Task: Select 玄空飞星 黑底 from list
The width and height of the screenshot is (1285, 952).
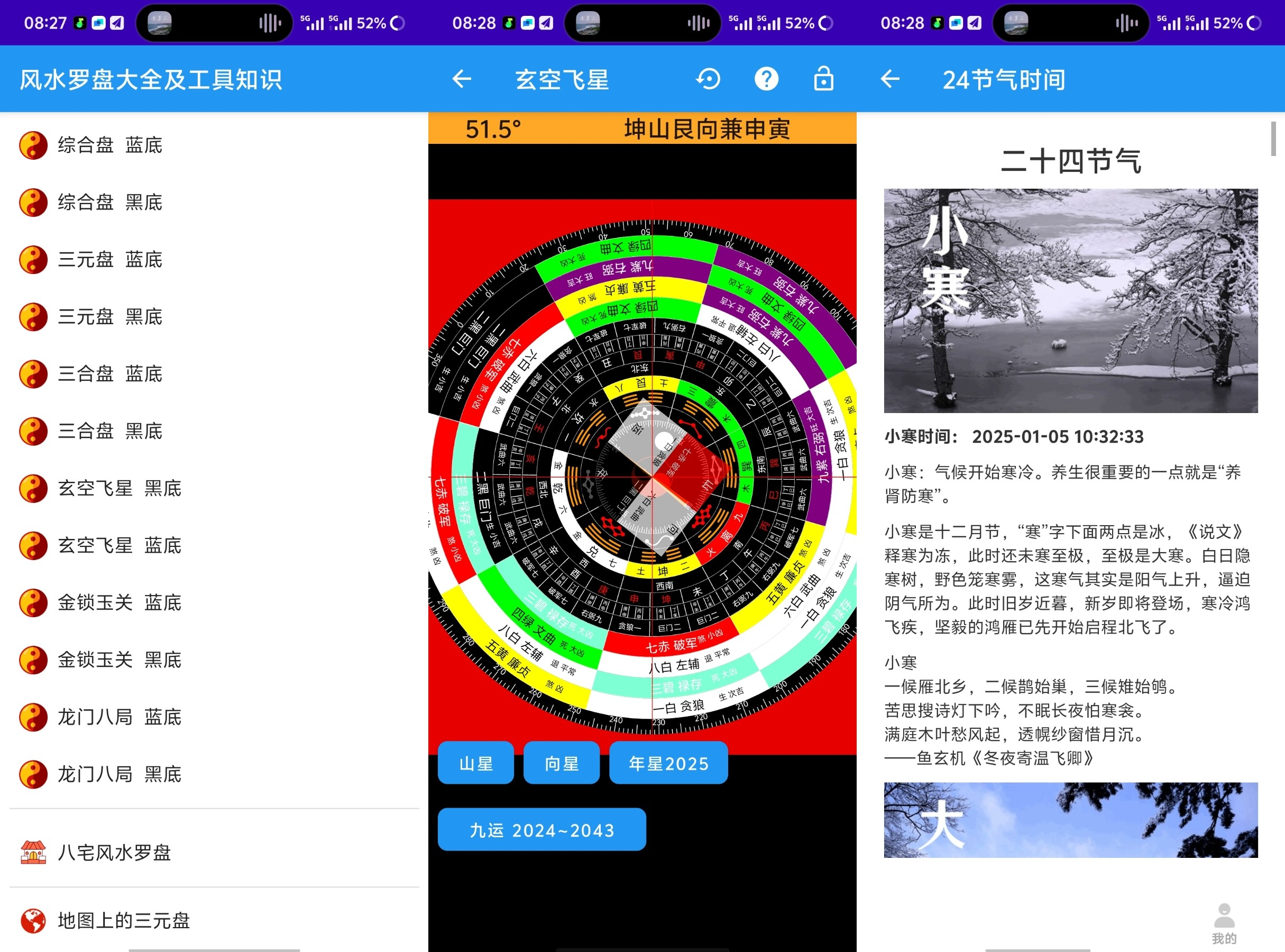Action: click(120, 488)
